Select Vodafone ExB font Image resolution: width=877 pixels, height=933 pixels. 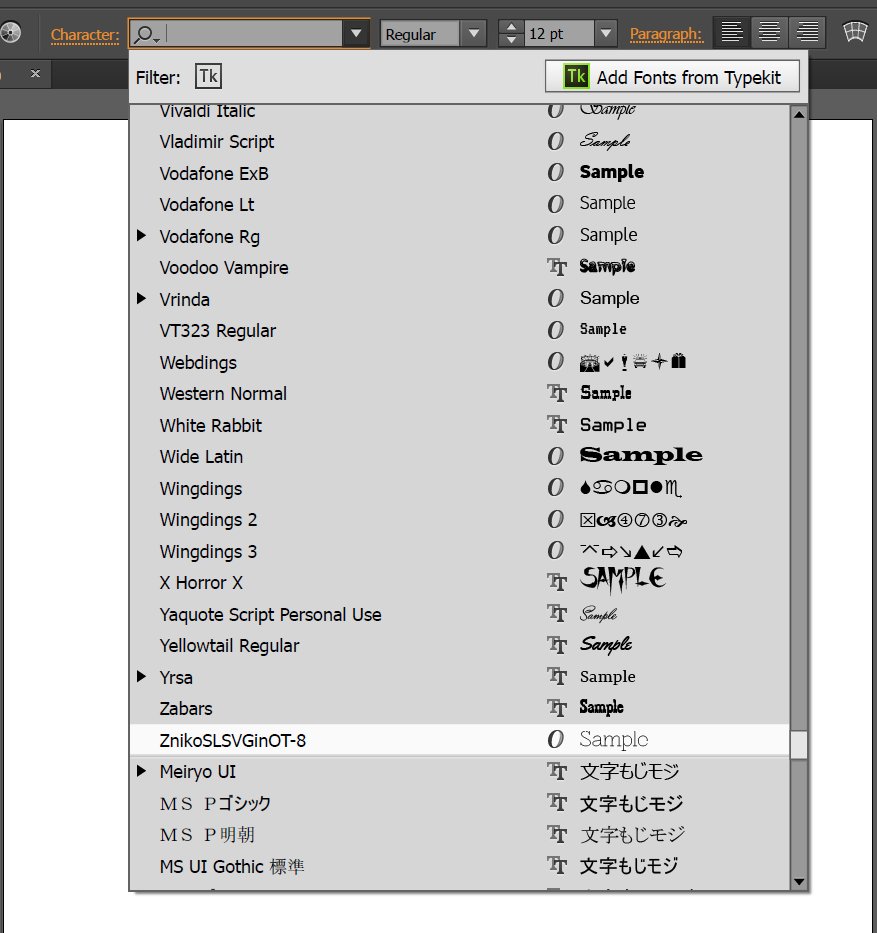click(459, 173)
